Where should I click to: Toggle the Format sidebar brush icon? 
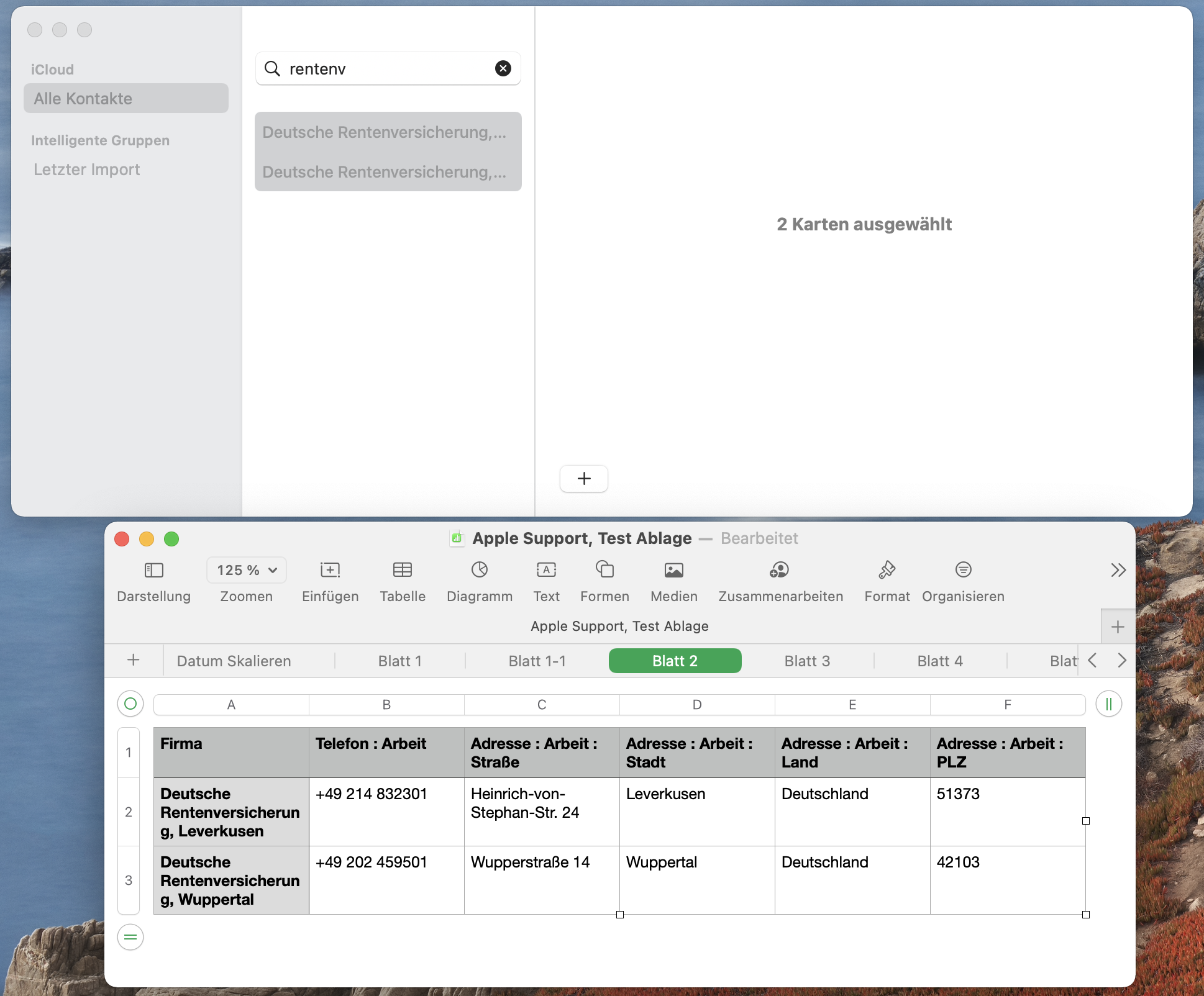[x=887, y=570]
